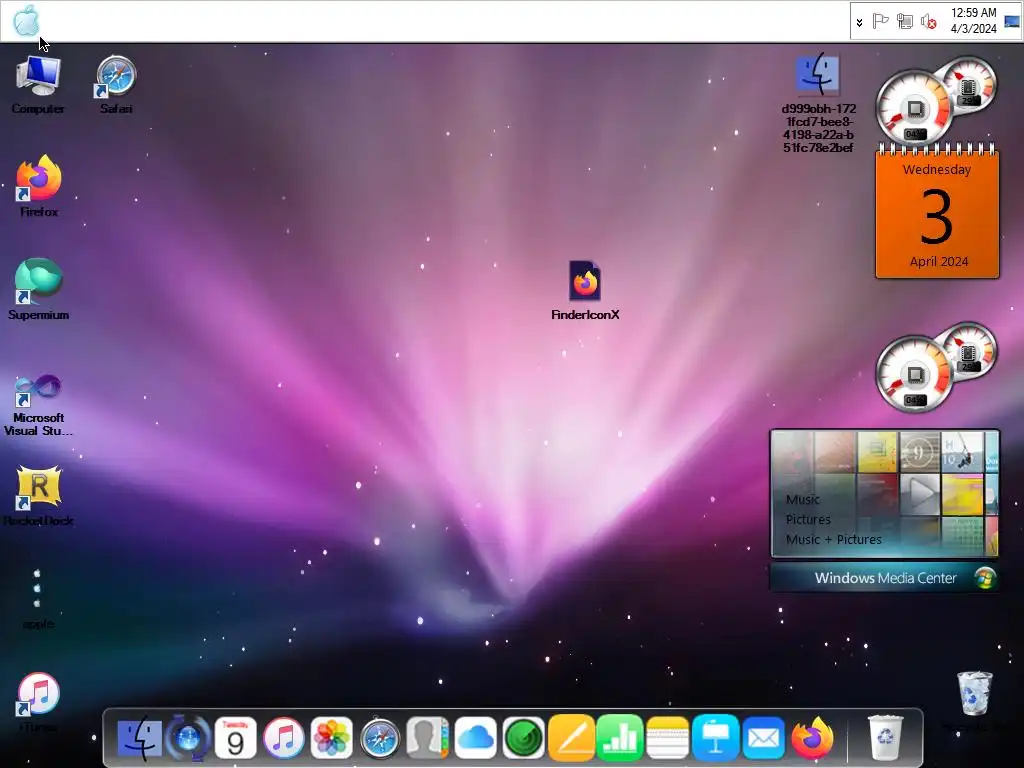Launch Safari compass icon in the dock

point(379,738)
